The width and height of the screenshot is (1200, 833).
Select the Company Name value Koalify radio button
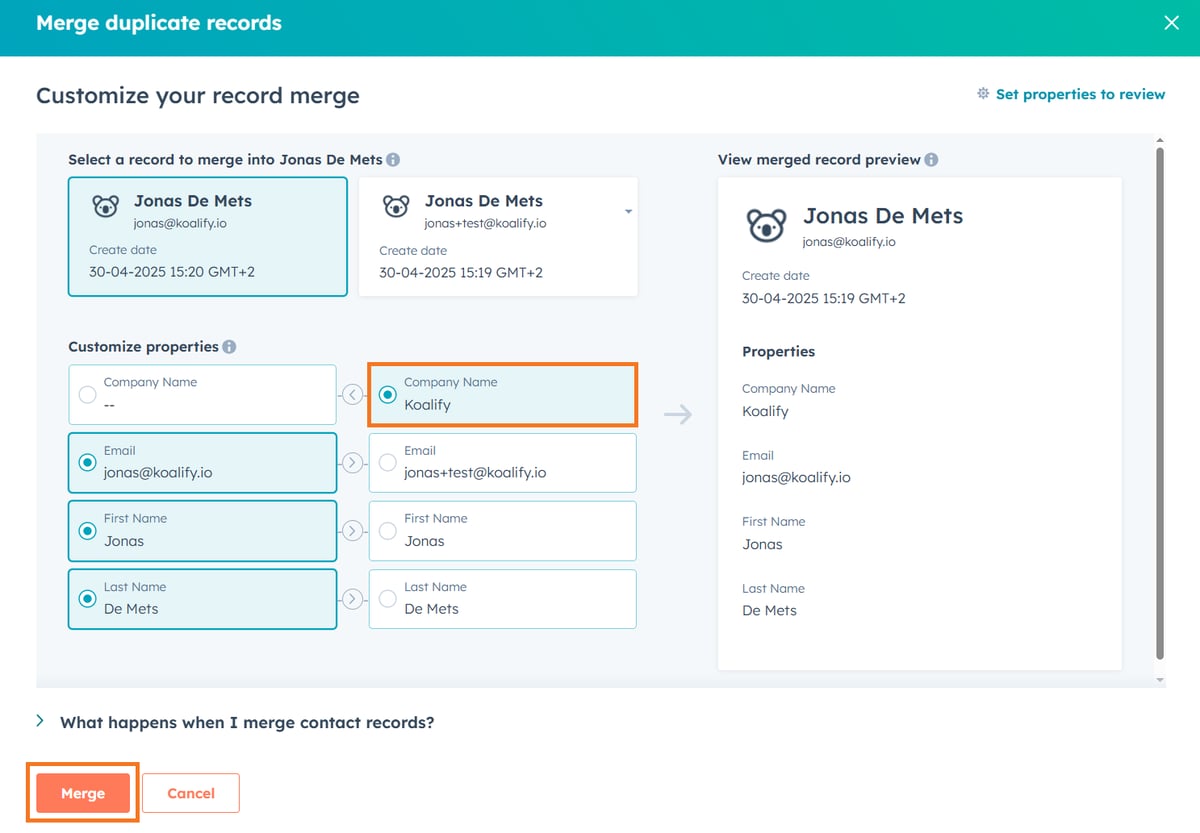(388, 395)
